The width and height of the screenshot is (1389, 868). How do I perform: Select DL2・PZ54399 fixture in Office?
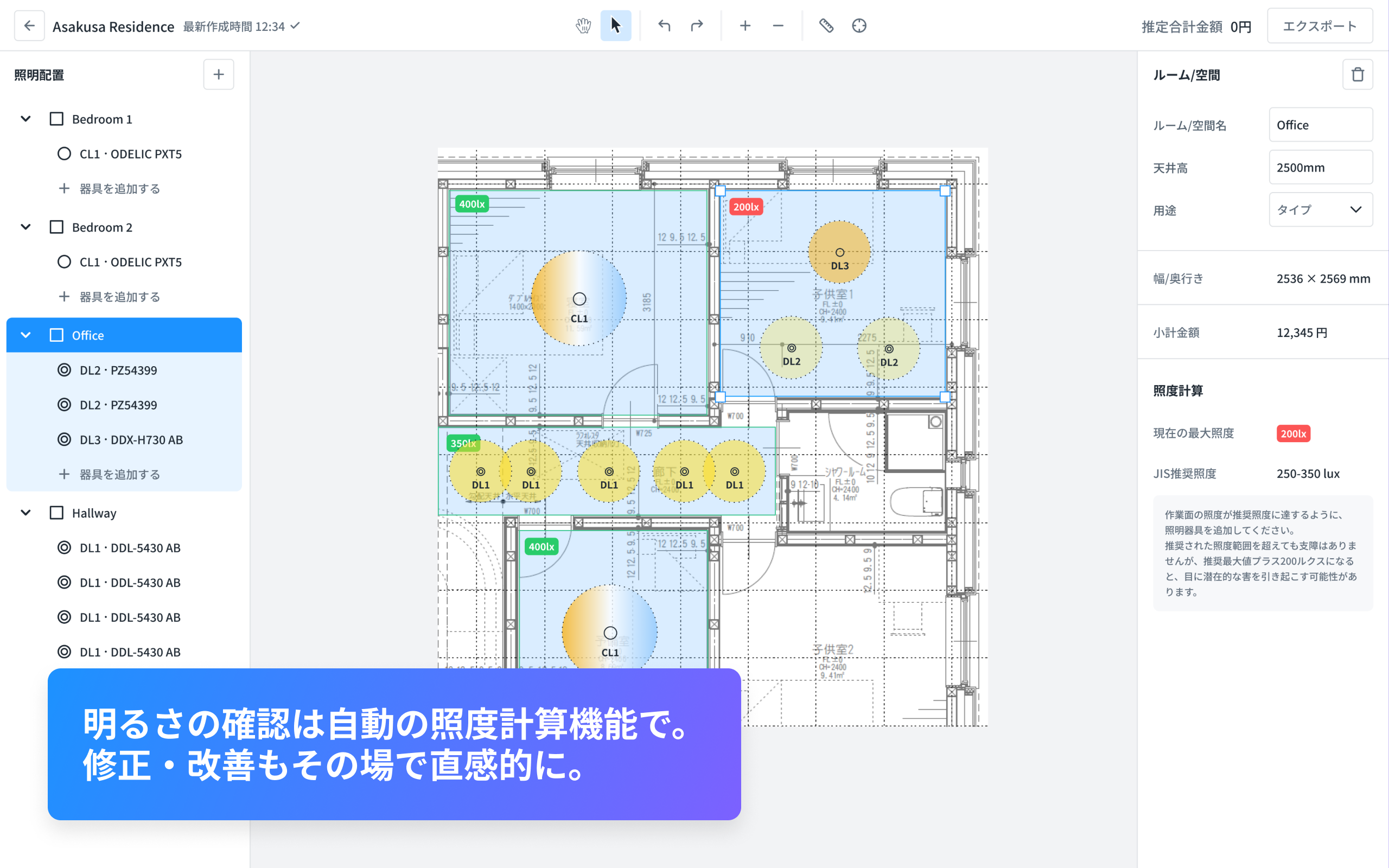click(x=117, y=370)
